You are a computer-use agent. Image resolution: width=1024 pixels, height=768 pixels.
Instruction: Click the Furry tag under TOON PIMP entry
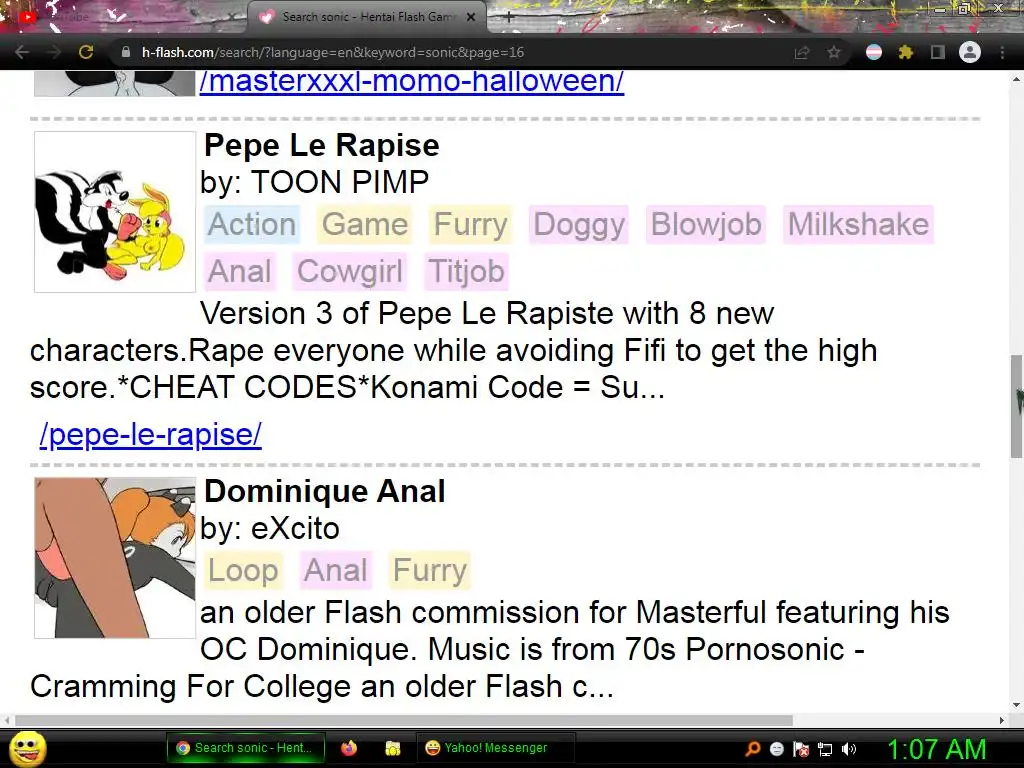tap(471, 225)
